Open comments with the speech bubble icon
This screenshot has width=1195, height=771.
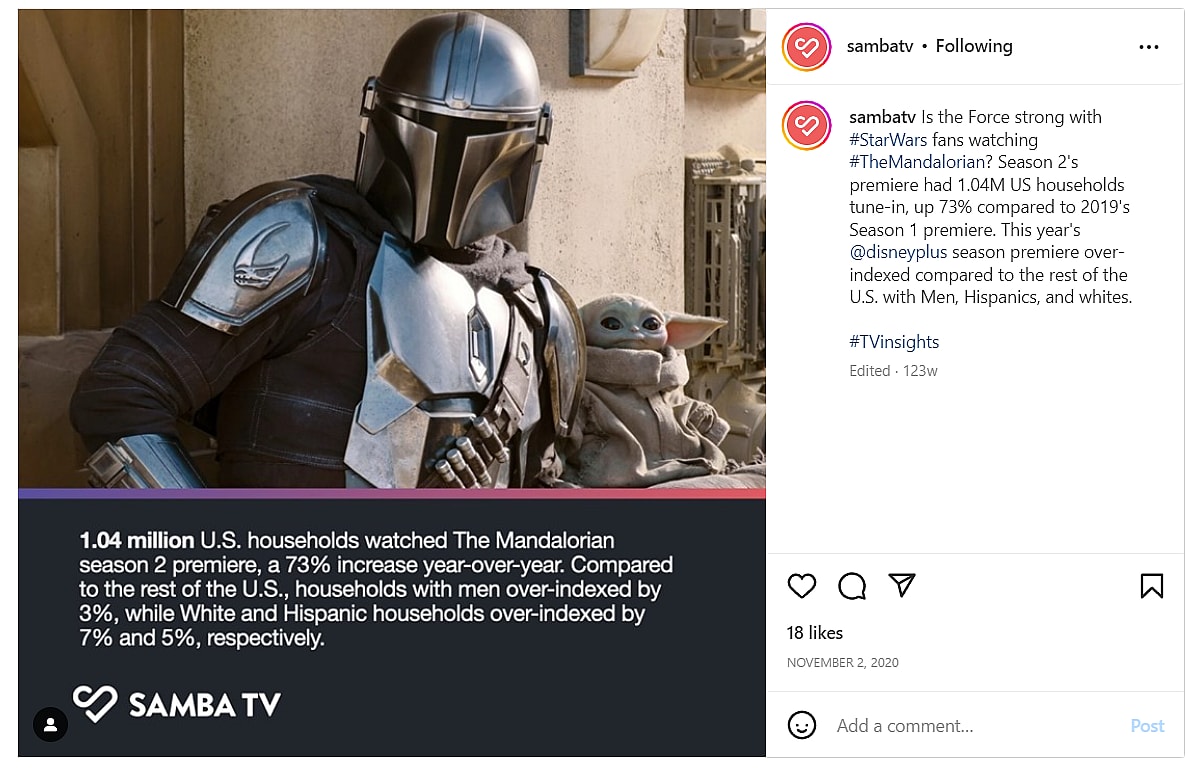851,586
